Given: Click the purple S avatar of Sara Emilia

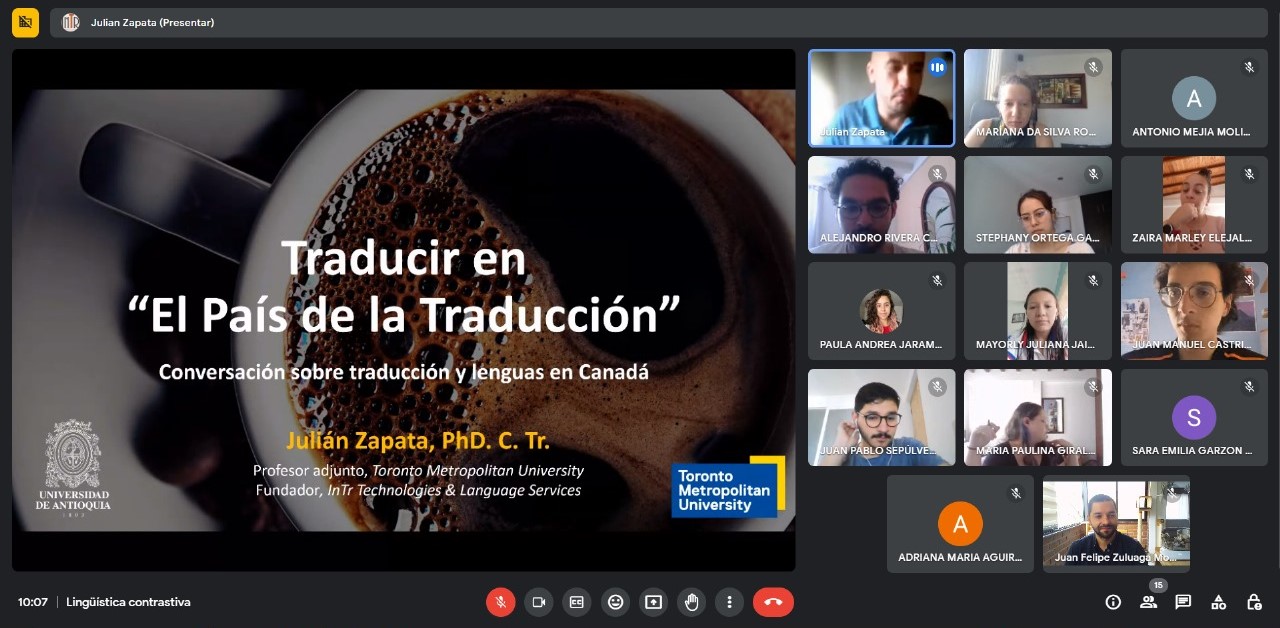Looking at the screenshot, I should (x=1194, y=418).
